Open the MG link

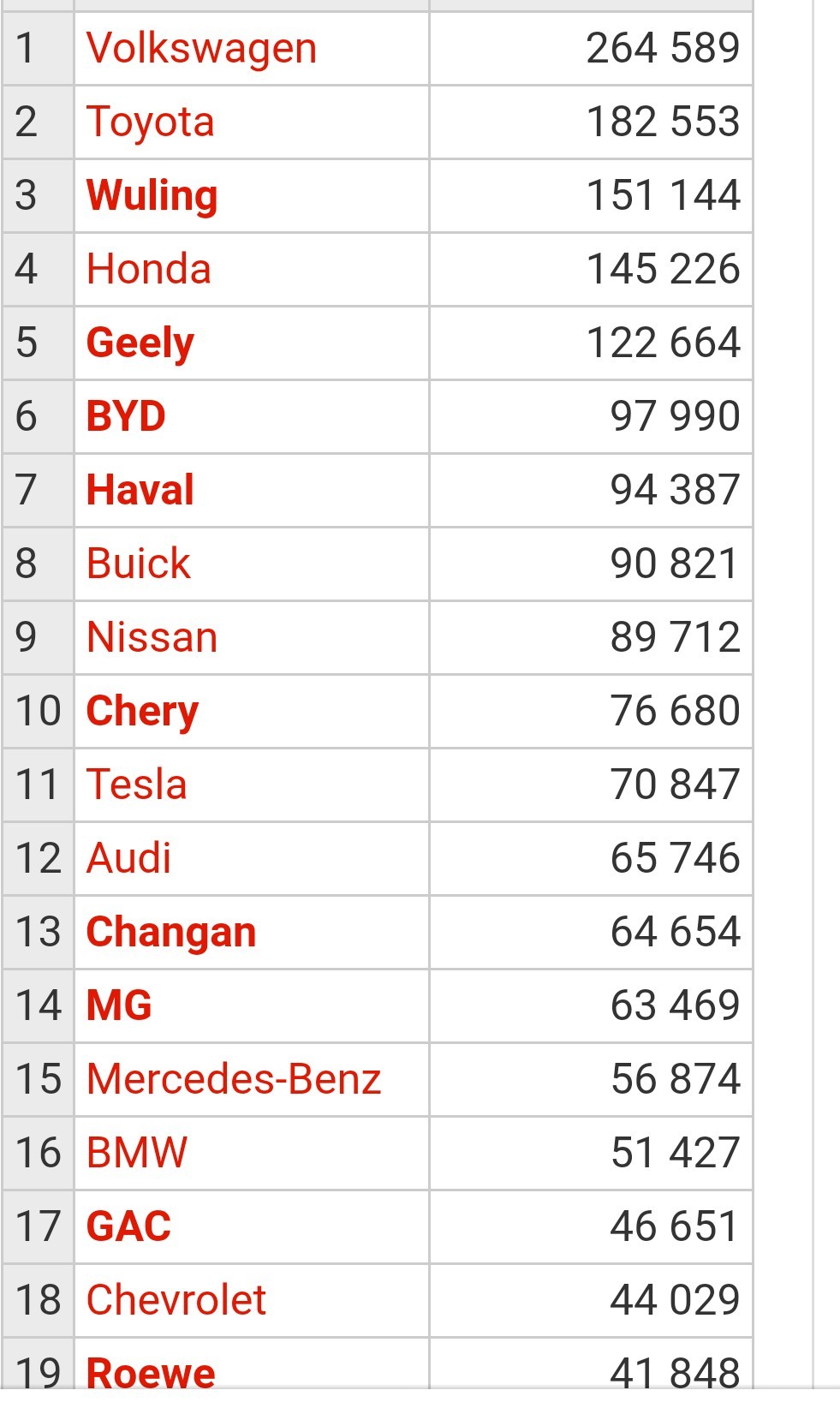[119, 1005]
